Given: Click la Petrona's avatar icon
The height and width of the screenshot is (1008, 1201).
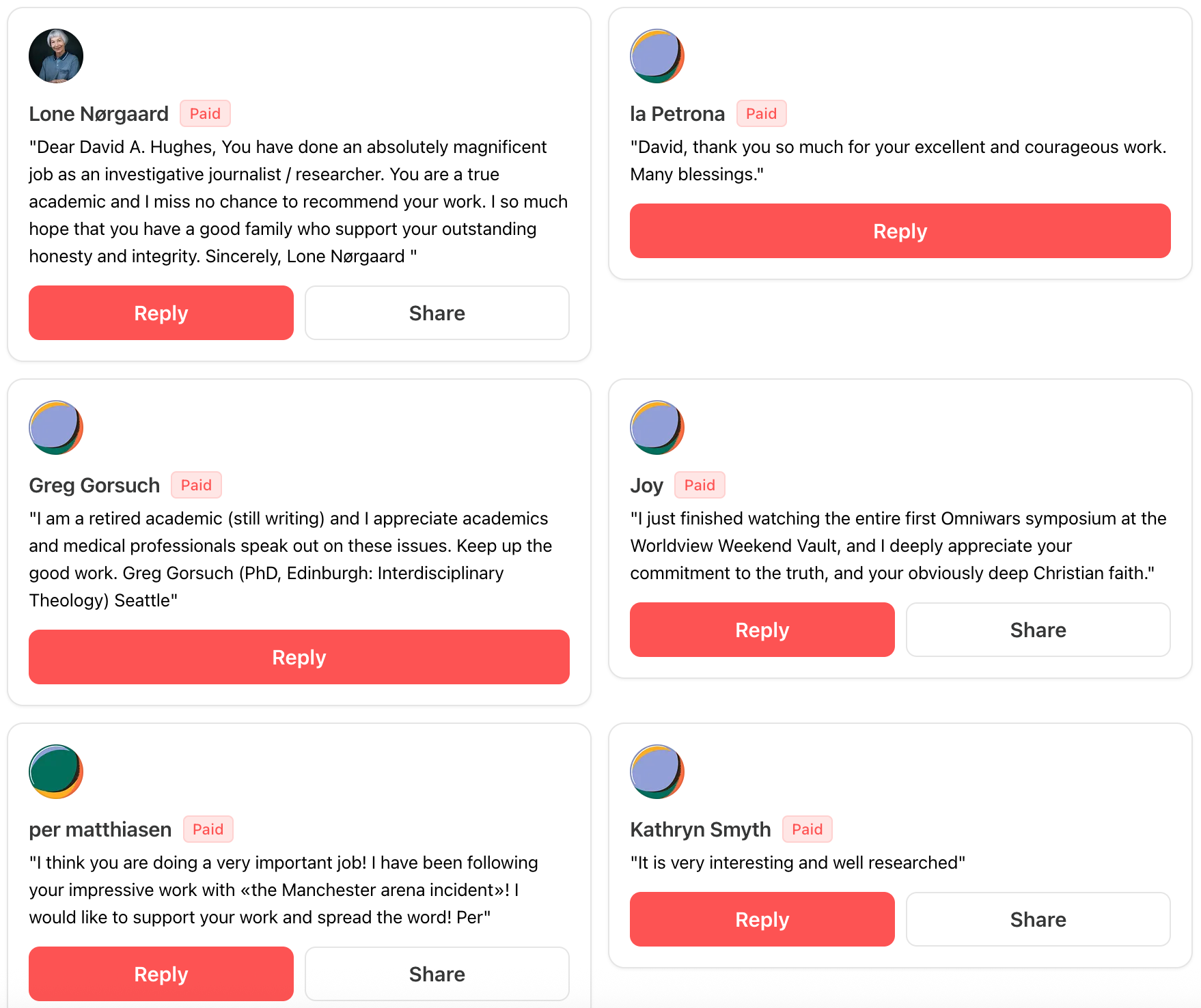Looking at the screenshot, I should (657, 56).
